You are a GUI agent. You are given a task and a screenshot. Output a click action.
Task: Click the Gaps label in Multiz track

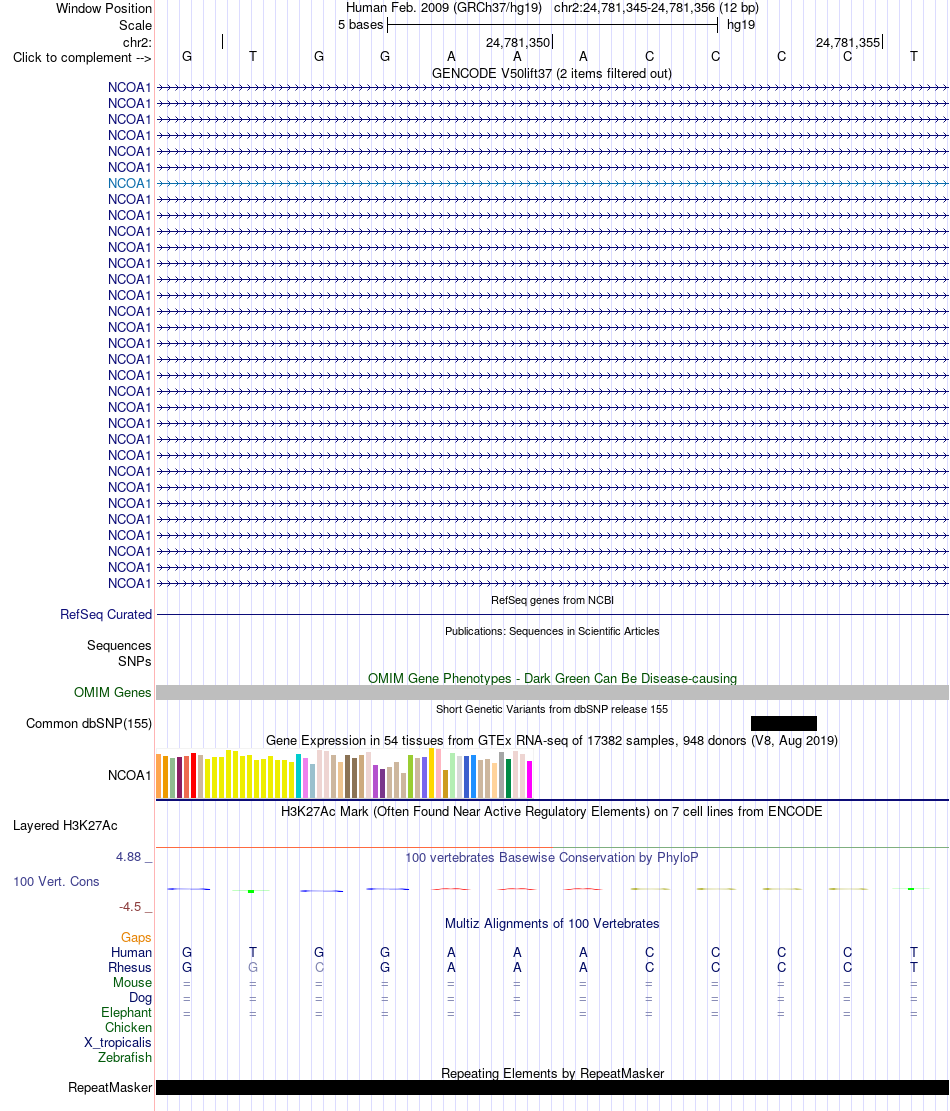click(136, 937)
